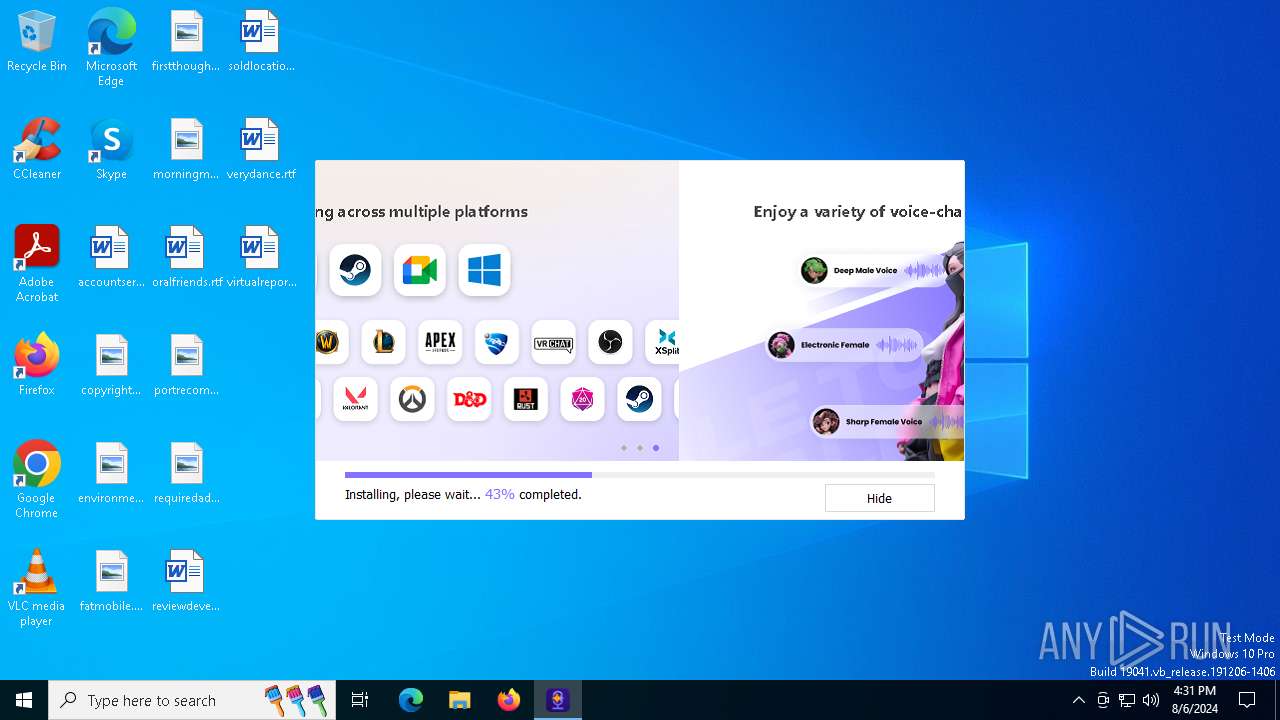The height and width of the screenshot is (720, 1280).
Task: Open Edge from the taskbar
Action: coord(411,700)
